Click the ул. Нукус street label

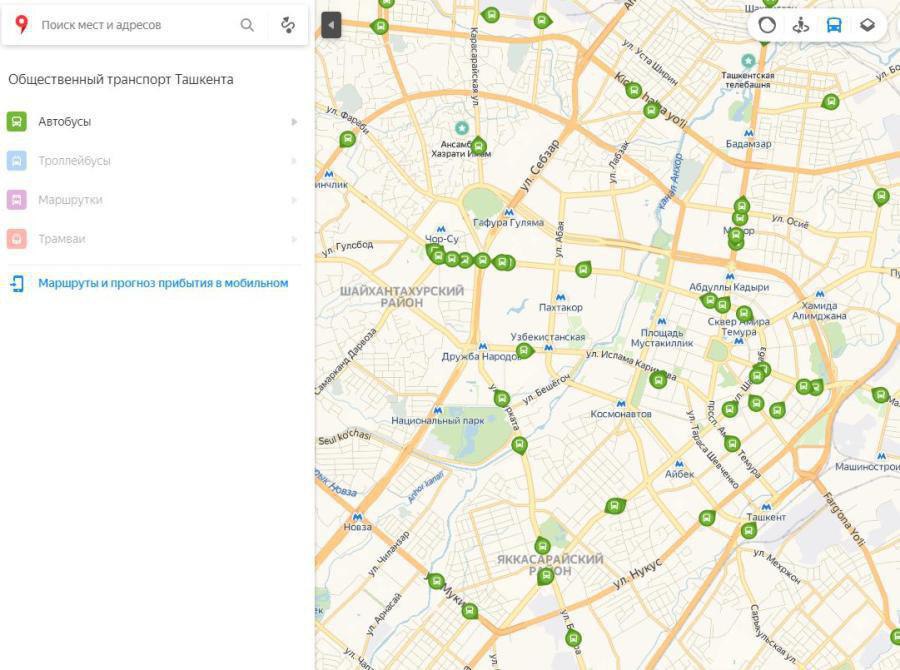point(637,573)
